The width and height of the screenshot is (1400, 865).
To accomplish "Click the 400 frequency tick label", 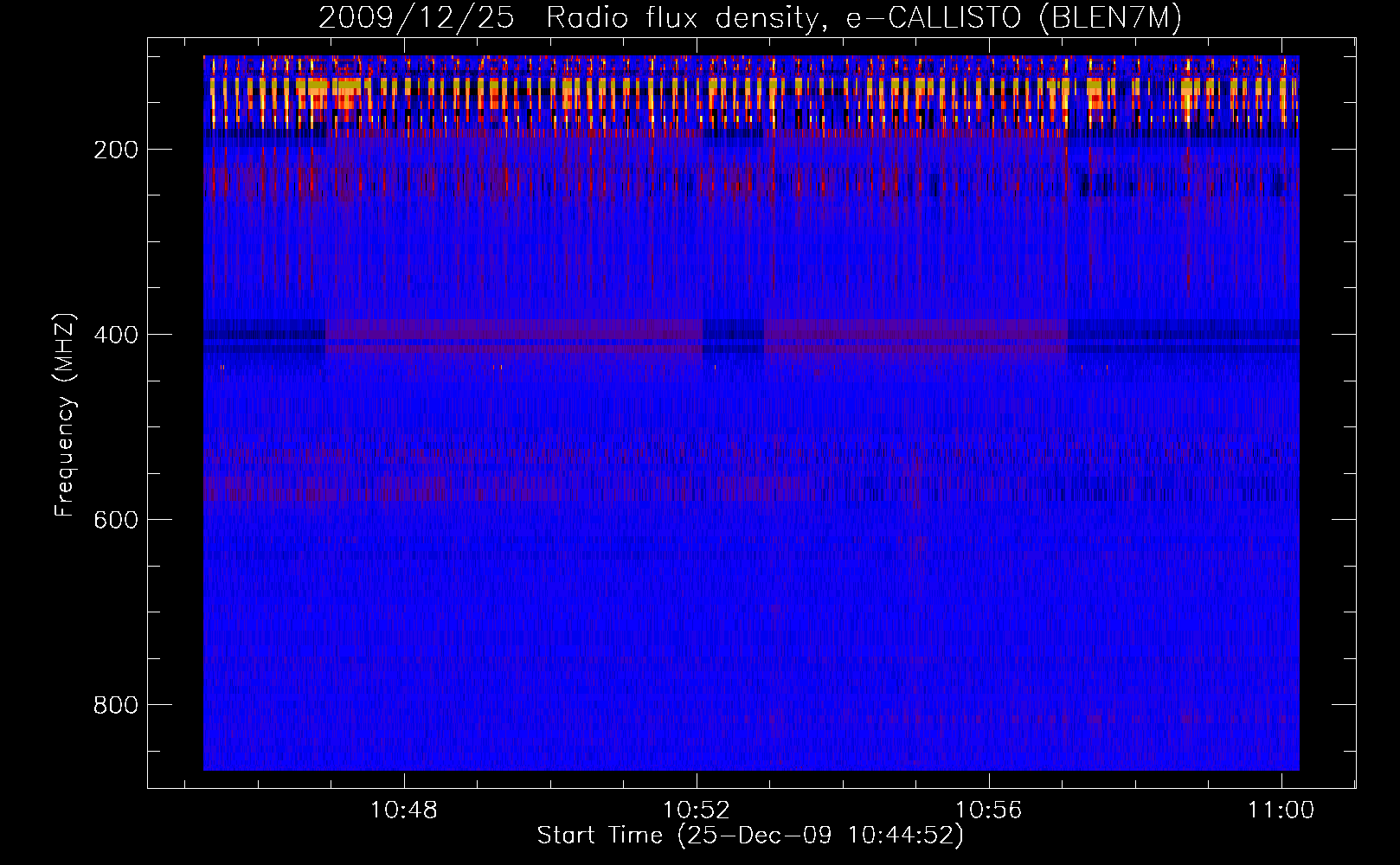I will 116,336.
